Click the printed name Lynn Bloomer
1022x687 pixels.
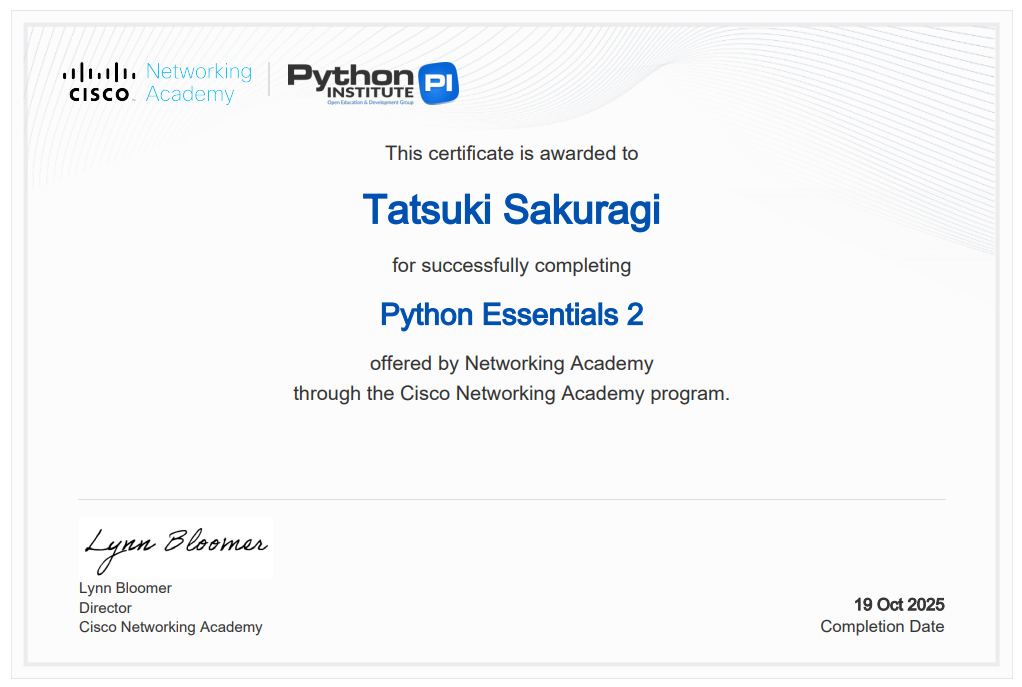click(x=125, y=588)
